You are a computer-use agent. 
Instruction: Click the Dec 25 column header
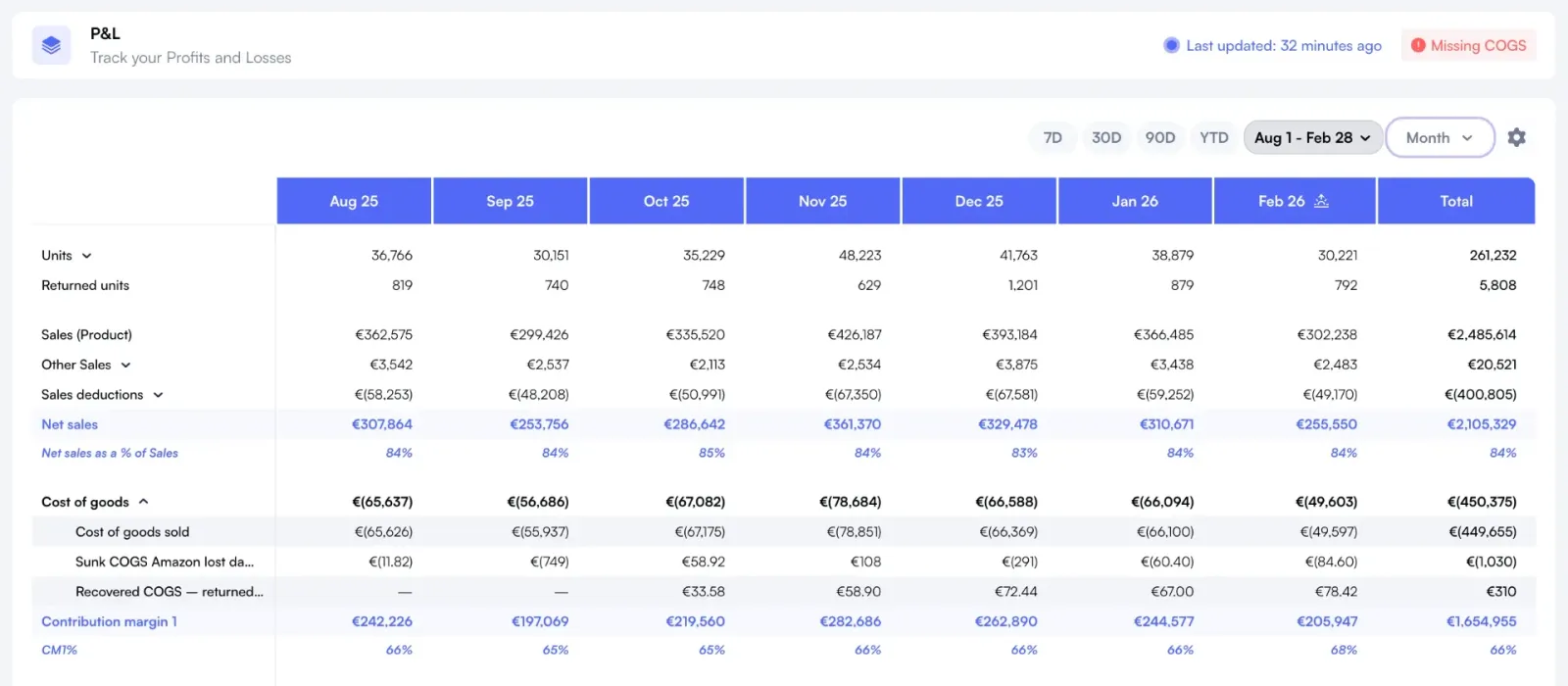coord(979,201)
